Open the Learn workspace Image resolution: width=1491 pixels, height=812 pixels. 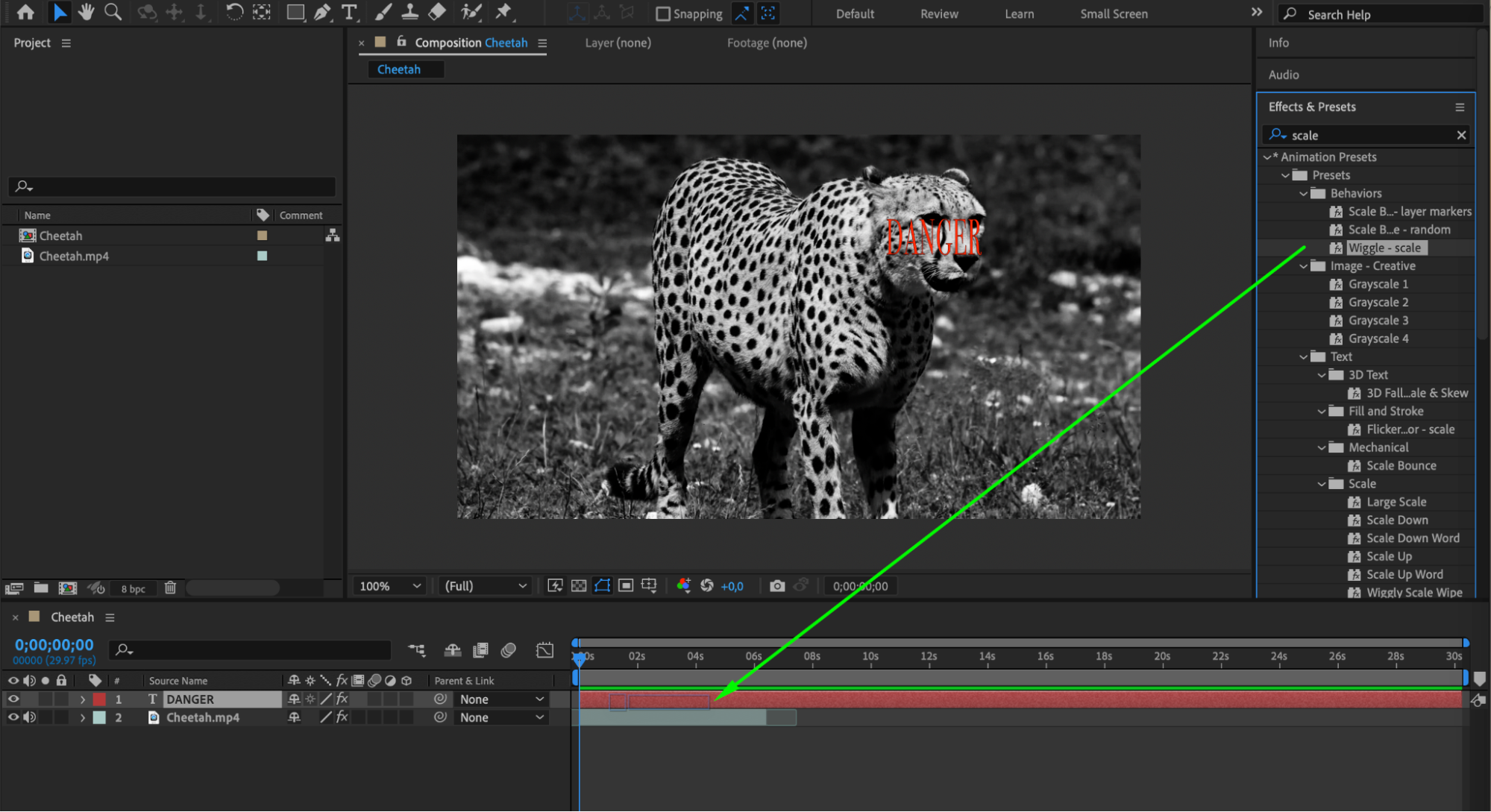pyautogui.click(x=1019, y=13)
